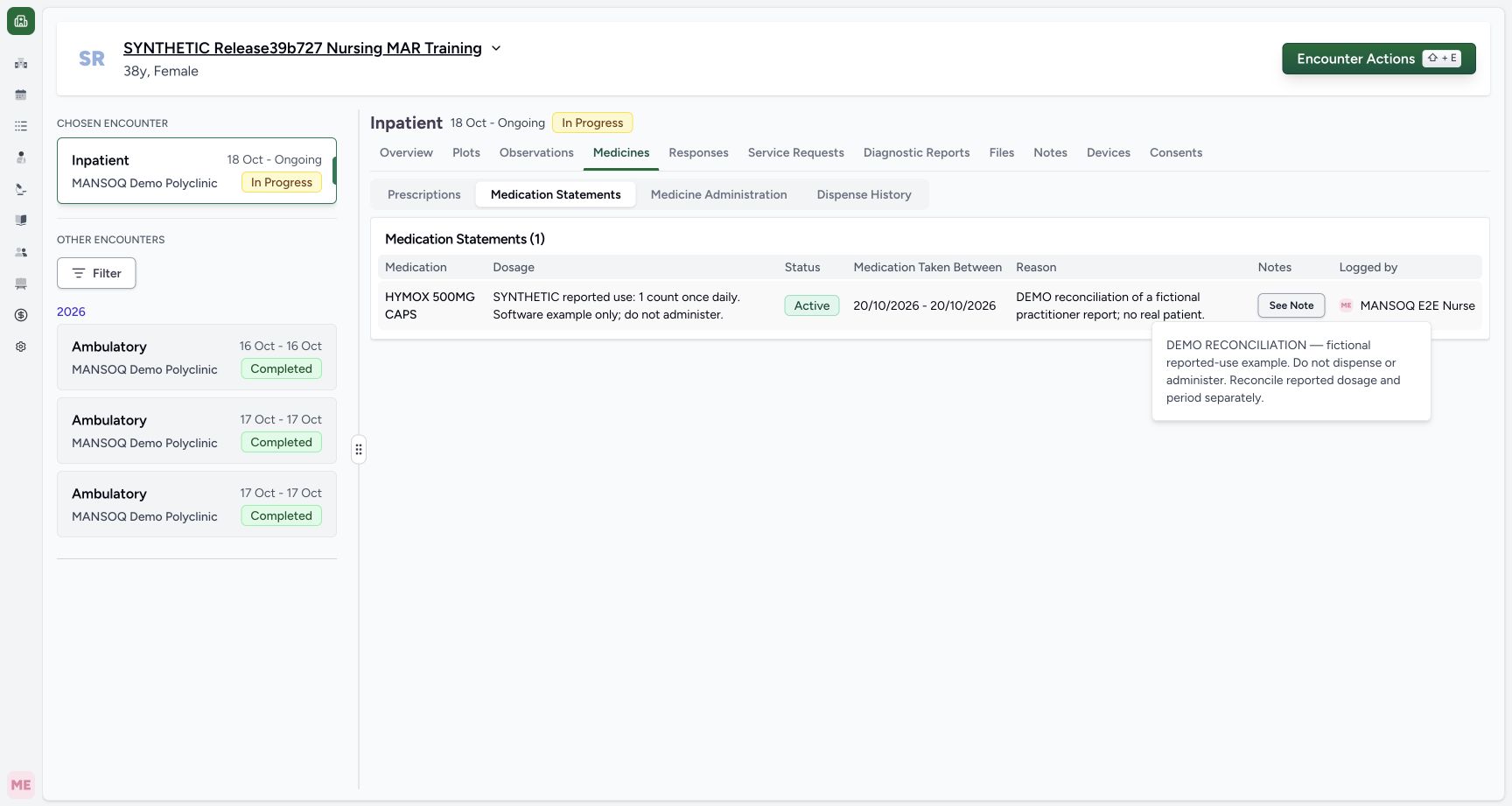
Task: Click the See Note button
Action: (x=1291, y=305)
